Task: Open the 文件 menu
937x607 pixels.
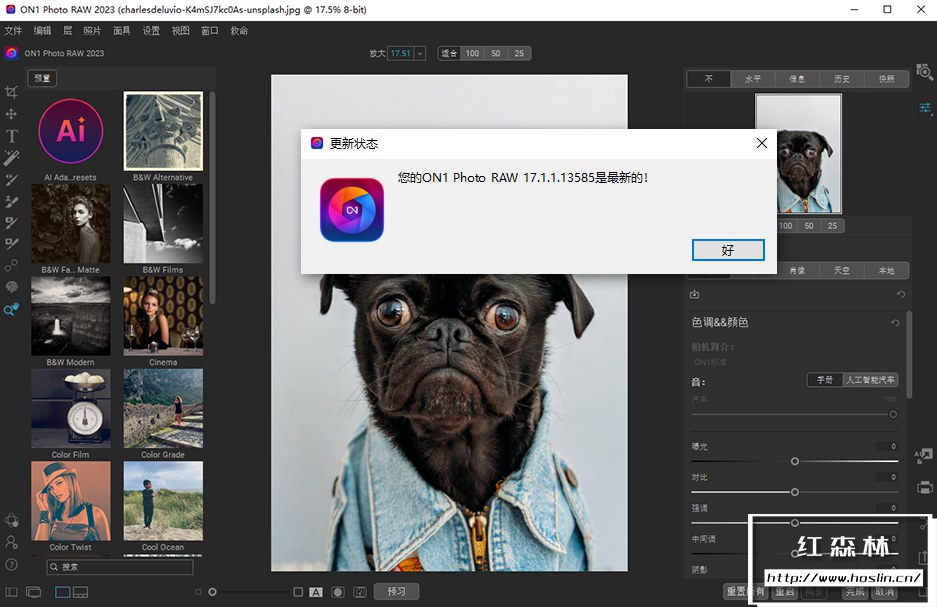Action: pos(13,30)
